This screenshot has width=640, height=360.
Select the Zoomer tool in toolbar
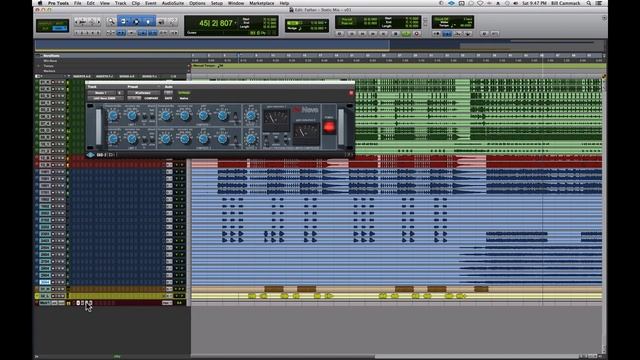pos(111,21)
